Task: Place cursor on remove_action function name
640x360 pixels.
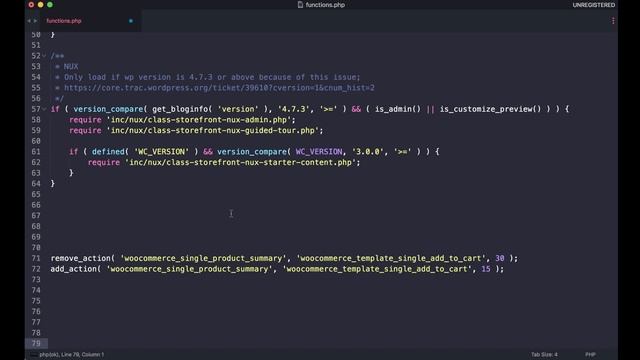Action: click(80, 258)
